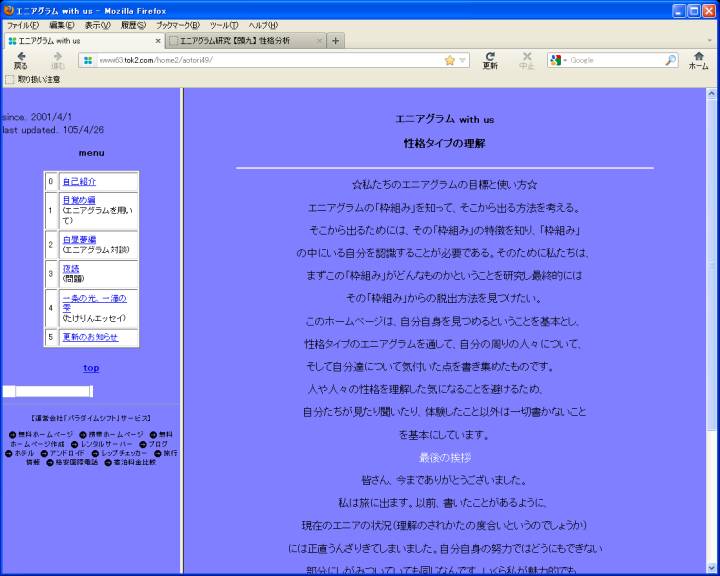Open the 自己紹介 link in menu

tap(79, 182)
